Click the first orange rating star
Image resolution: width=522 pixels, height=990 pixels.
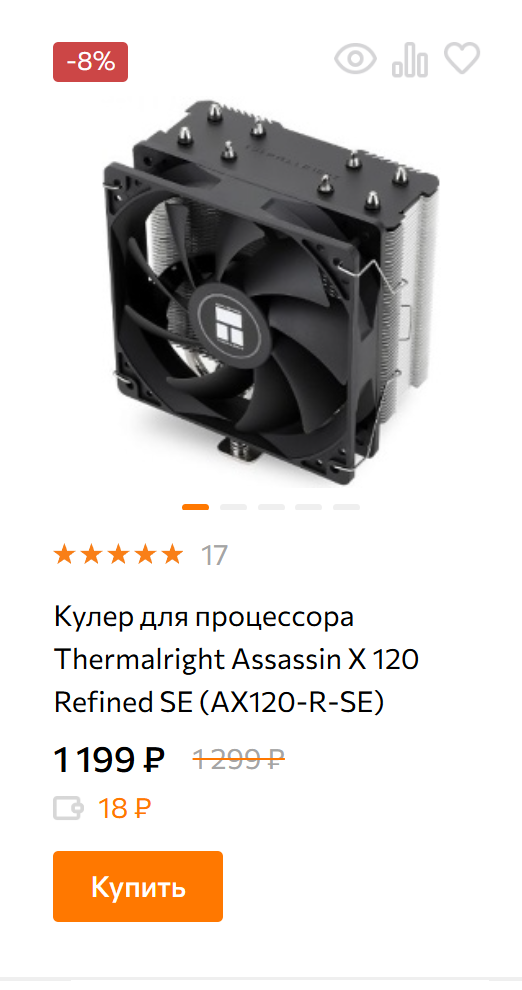64,555
